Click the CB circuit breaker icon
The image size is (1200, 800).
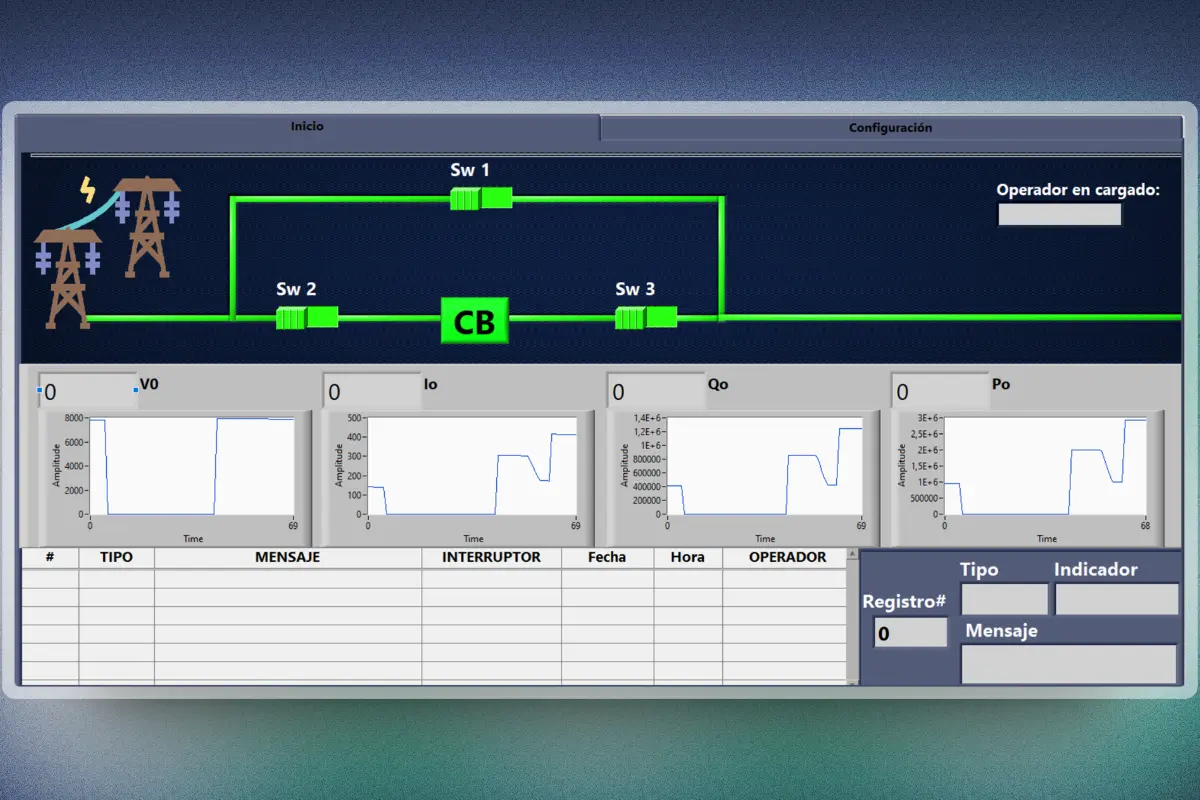(x=474, y=321)
